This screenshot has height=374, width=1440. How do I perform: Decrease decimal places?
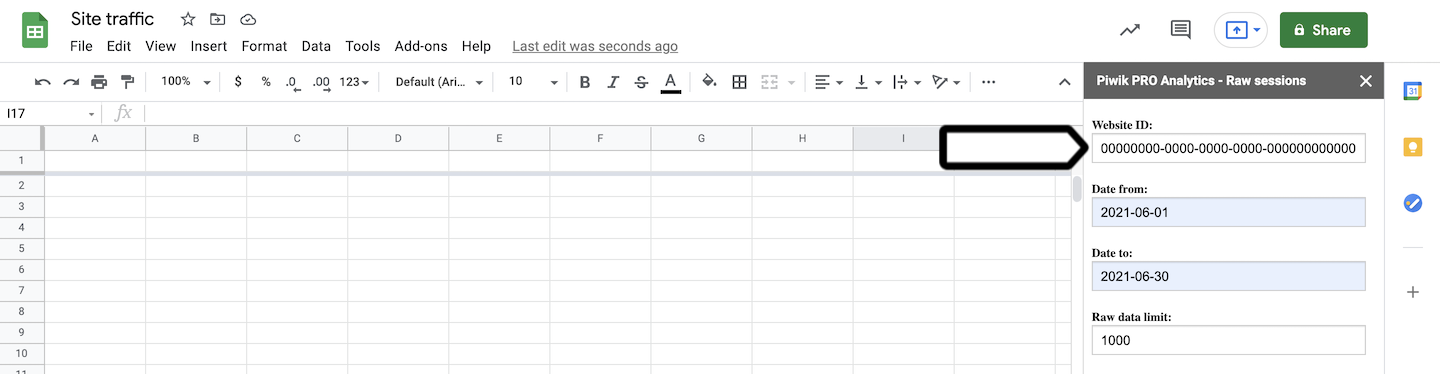[293, 82]
